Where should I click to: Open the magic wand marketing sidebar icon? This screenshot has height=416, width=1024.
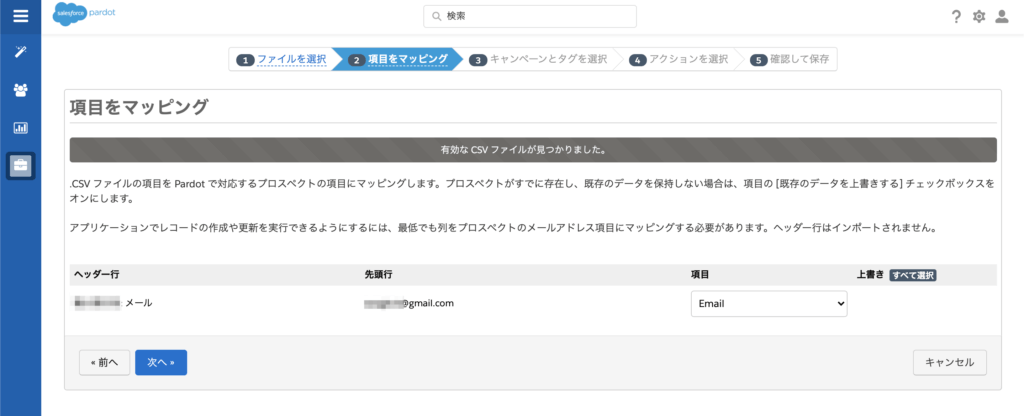point(20,52)
